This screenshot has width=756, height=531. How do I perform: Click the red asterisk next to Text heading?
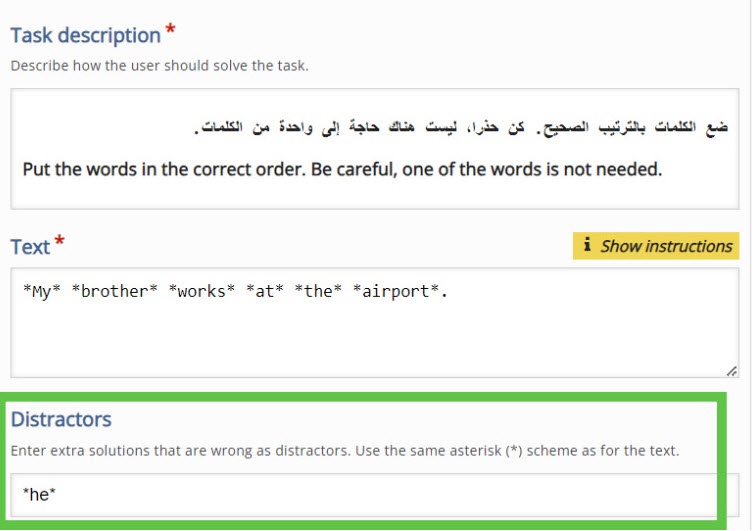[x=60, y=241]
